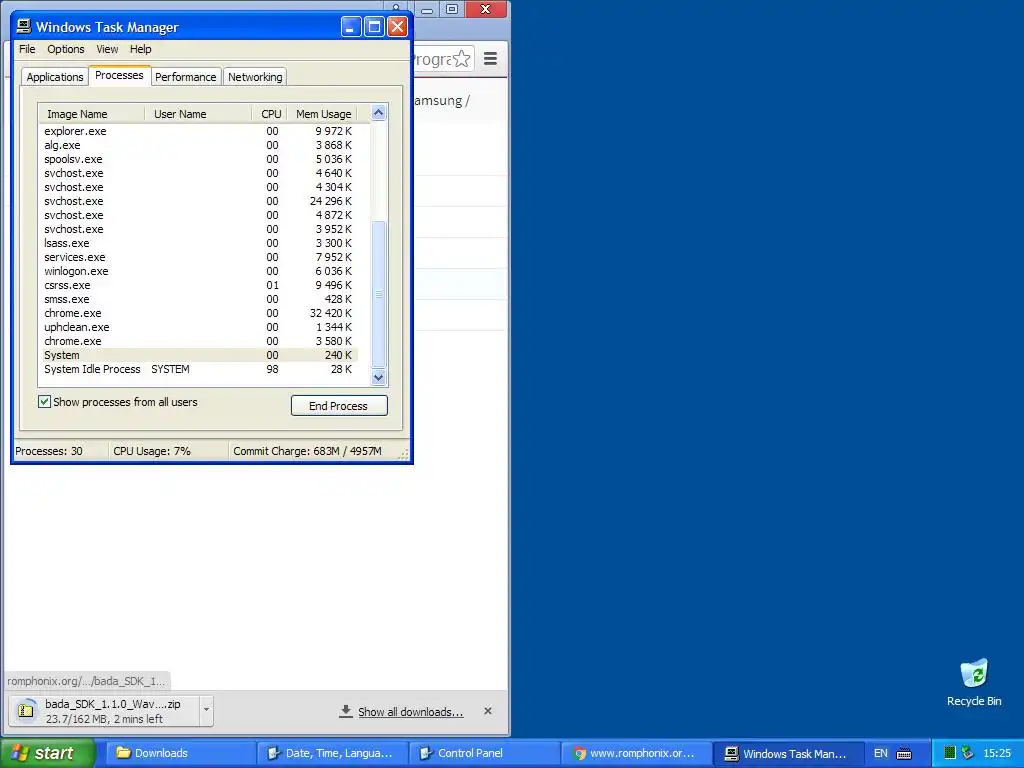Open the View menu
1024x768 pixels.
[x=107, y=49]
